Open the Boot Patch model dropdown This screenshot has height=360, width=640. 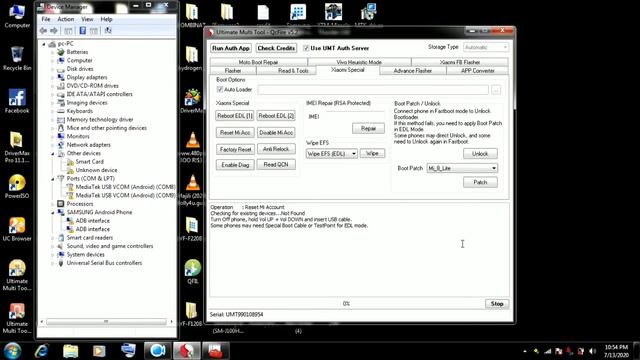point(462,168)
